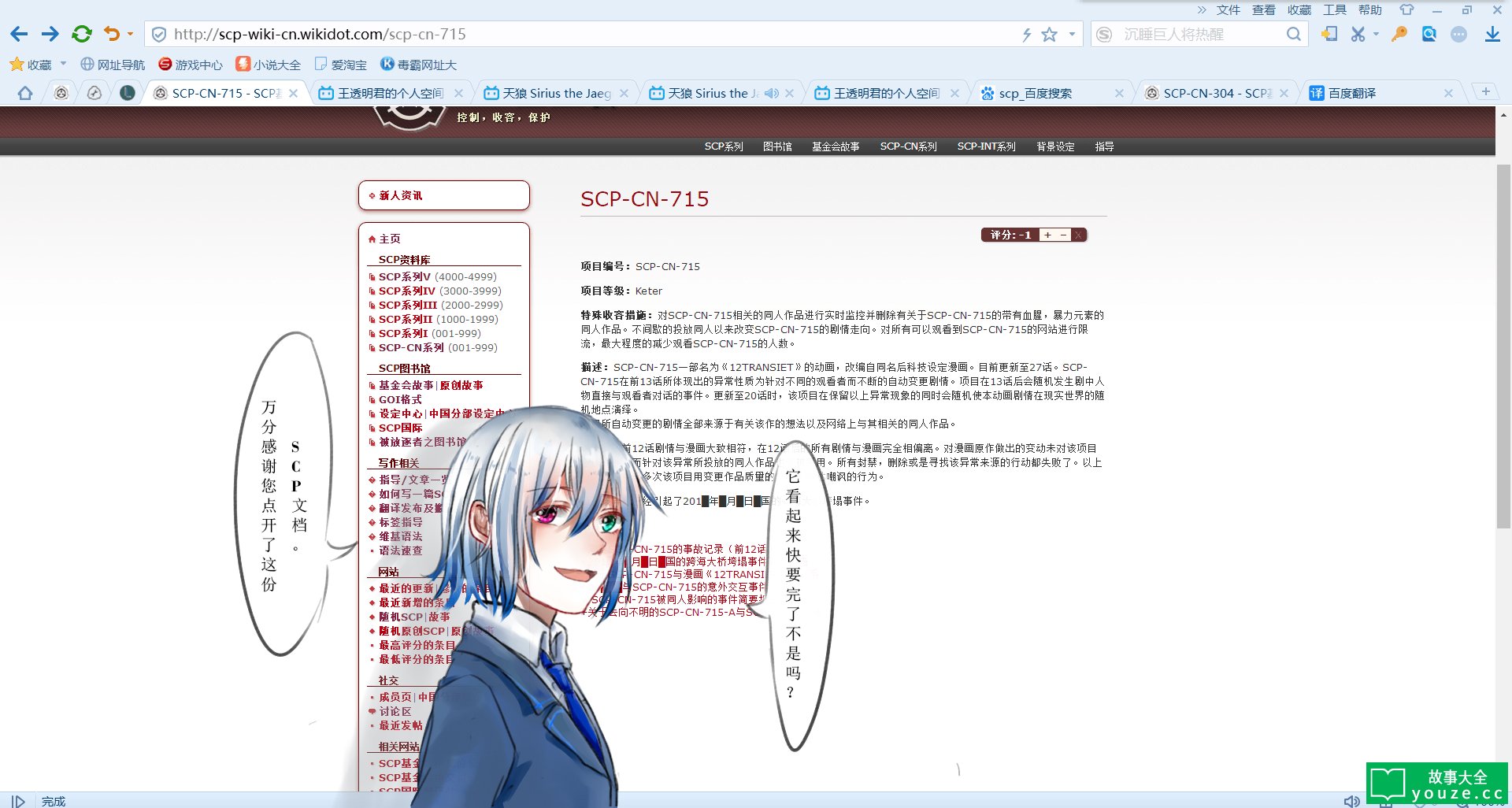
Task: Go forward with the forward arrow
Action: click(50, 34)
